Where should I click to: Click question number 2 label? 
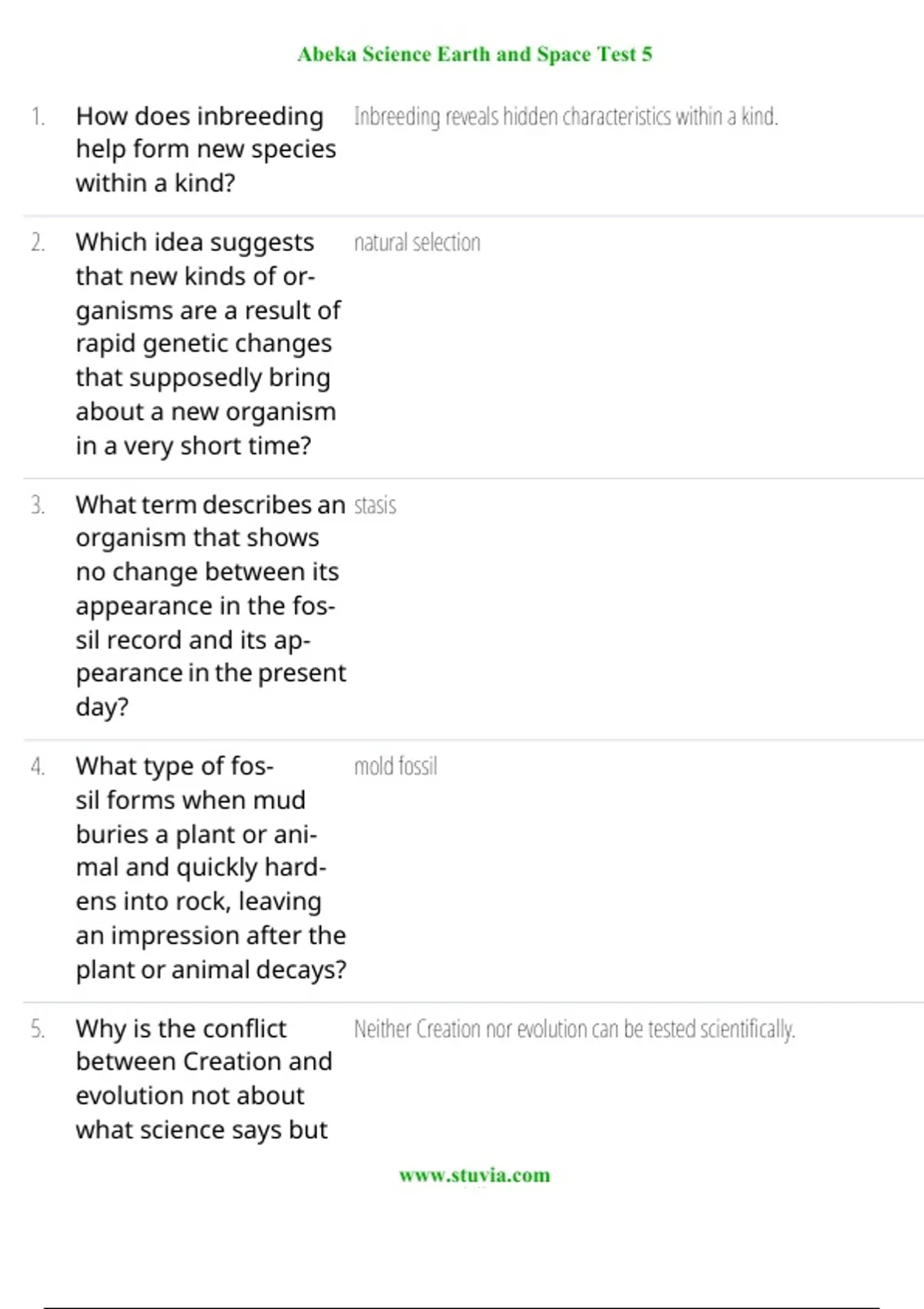[38, 243]
